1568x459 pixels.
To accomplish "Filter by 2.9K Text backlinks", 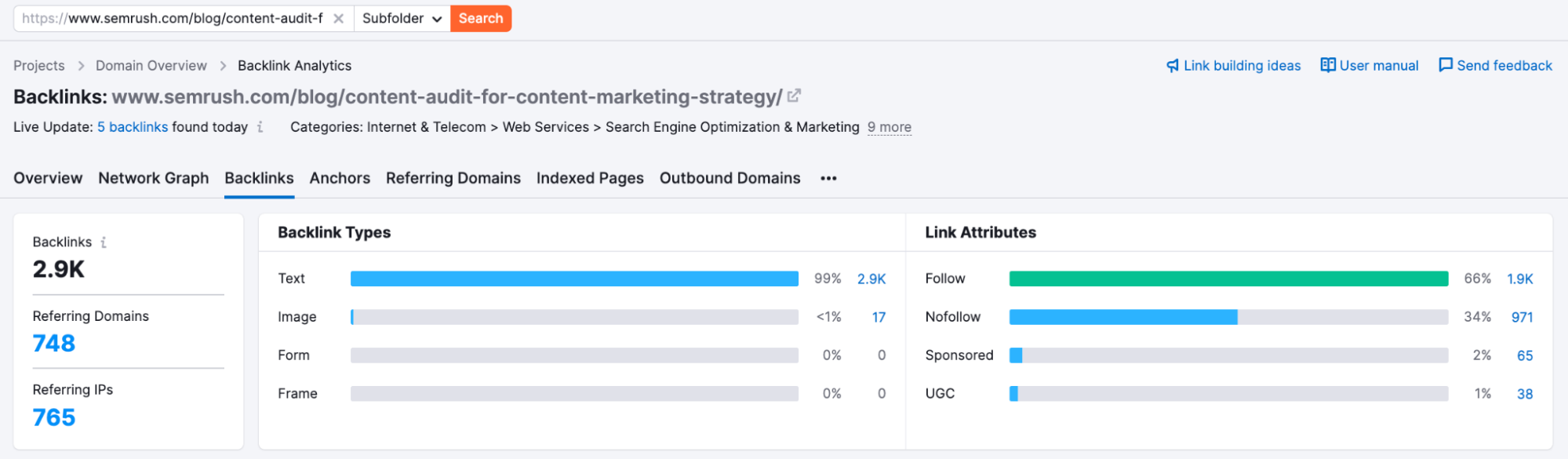I will tap(871, 279).
